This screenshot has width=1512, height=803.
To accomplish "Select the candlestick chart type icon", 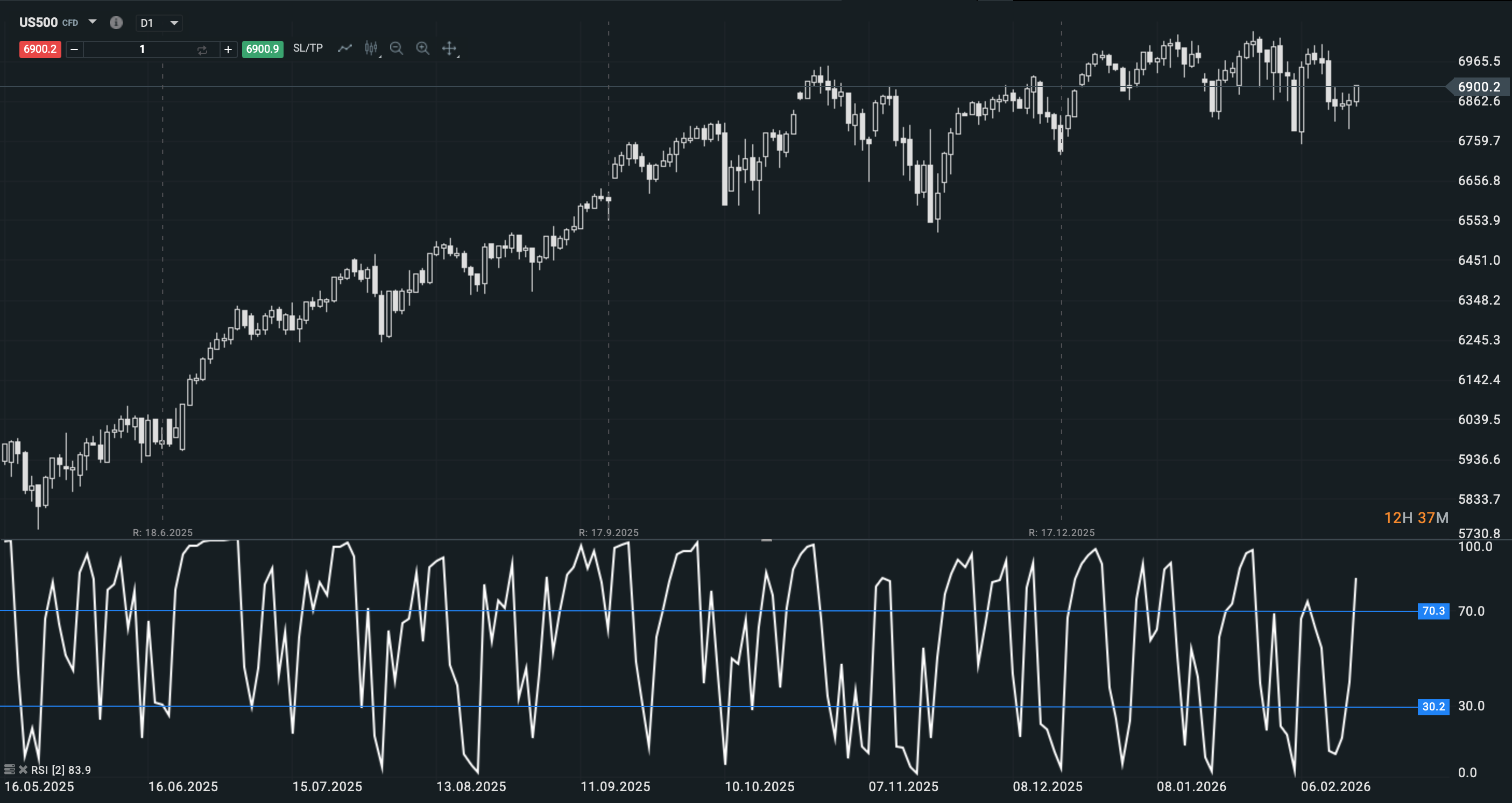I will click(x=371, y=49).
